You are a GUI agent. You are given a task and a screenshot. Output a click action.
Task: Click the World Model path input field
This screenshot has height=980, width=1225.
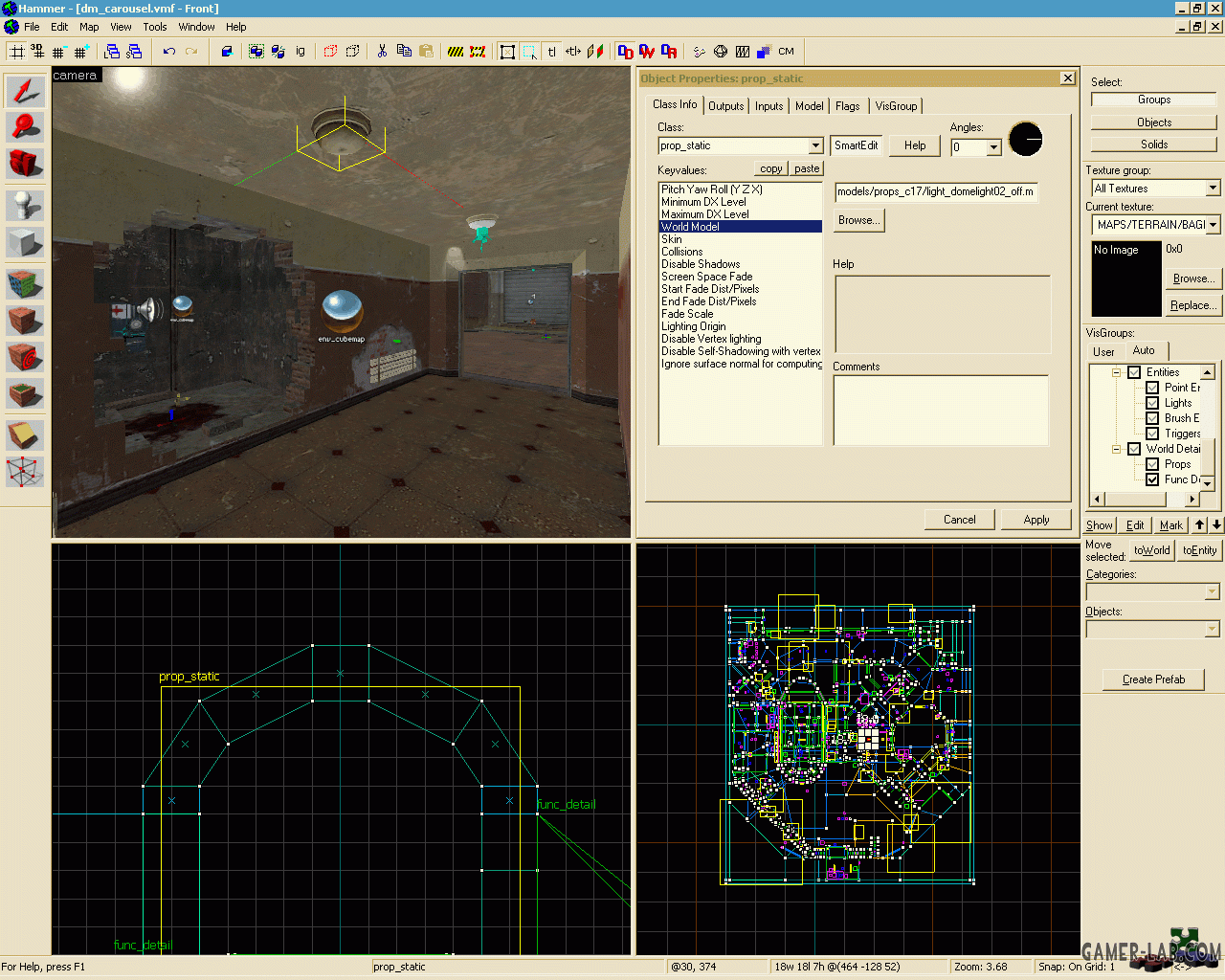(936, 191)
